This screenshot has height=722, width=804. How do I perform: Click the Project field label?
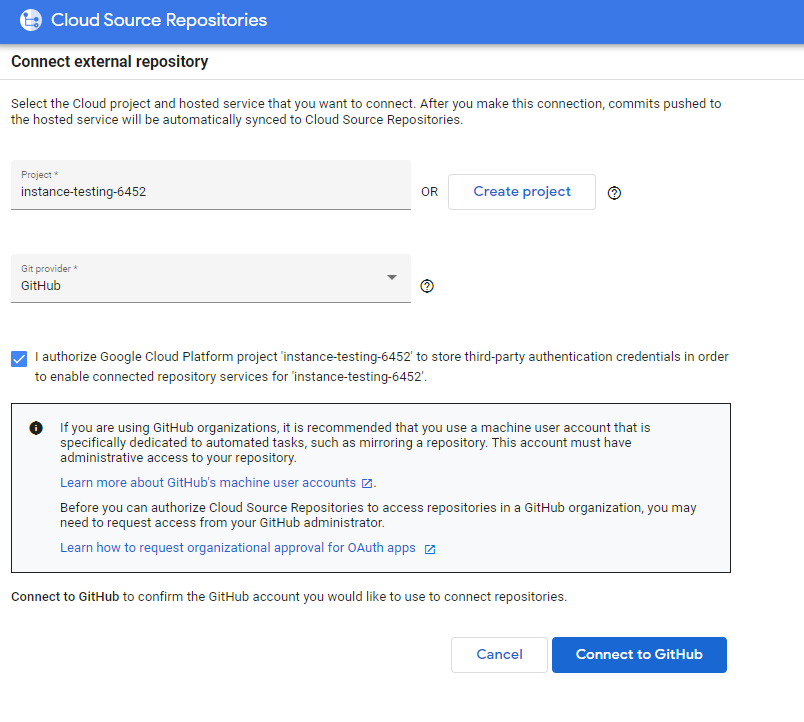click(x=39, y=174)
